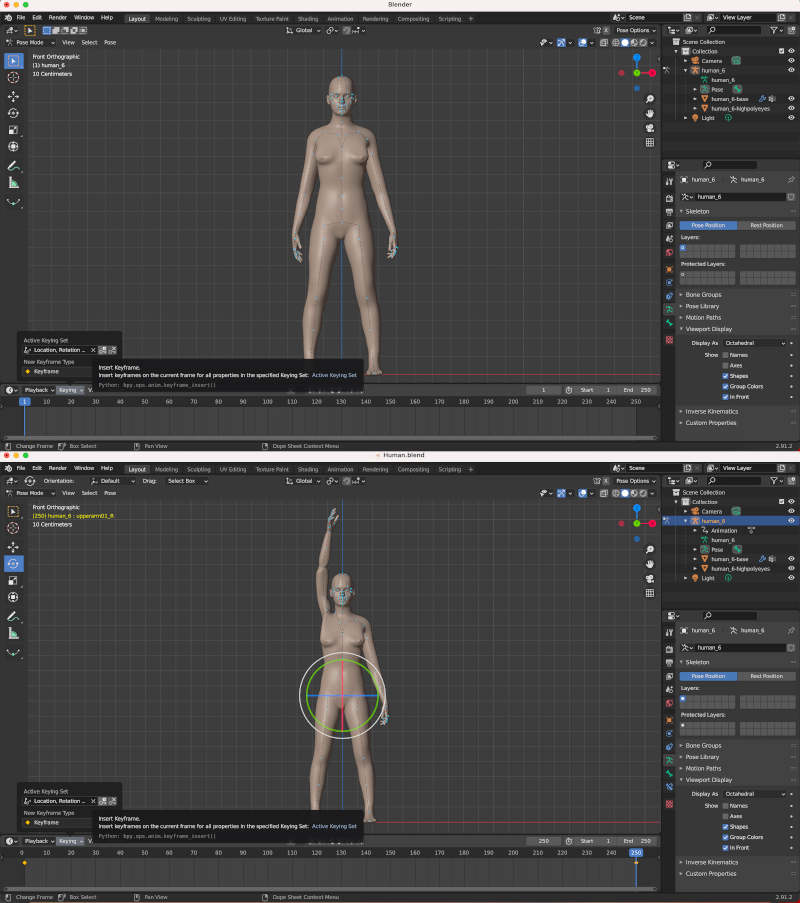This screenshot has width=800, height=903.
Task: Click the outliner filter funnel in the top window
Action: coord(774,30)
